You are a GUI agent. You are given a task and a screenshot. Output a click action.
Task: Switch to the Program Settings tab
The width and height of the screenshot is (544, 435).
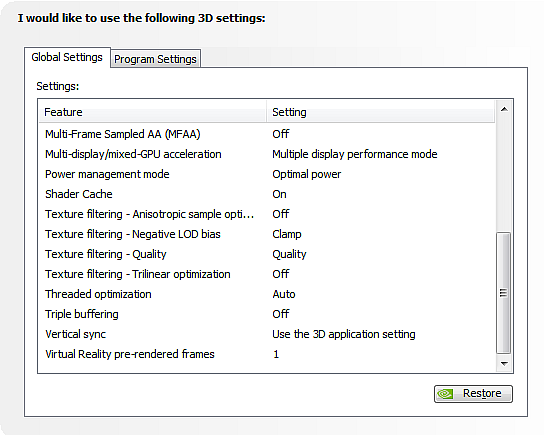[155, 59]
